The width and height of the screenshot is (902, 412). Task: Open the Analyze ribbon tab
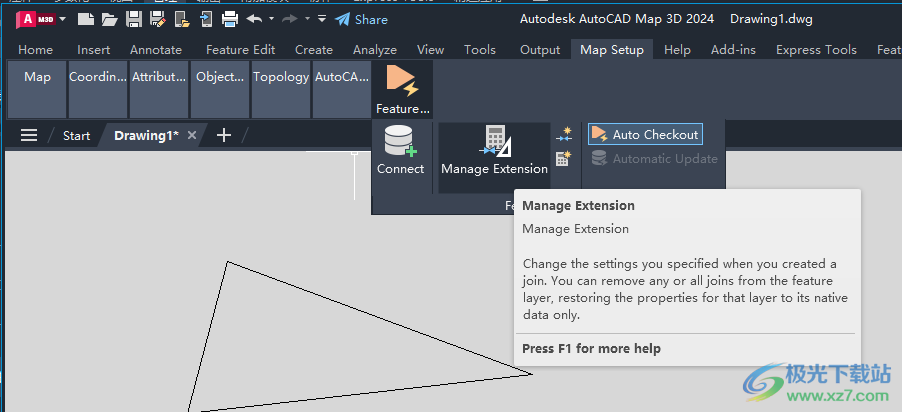point(375,50)
